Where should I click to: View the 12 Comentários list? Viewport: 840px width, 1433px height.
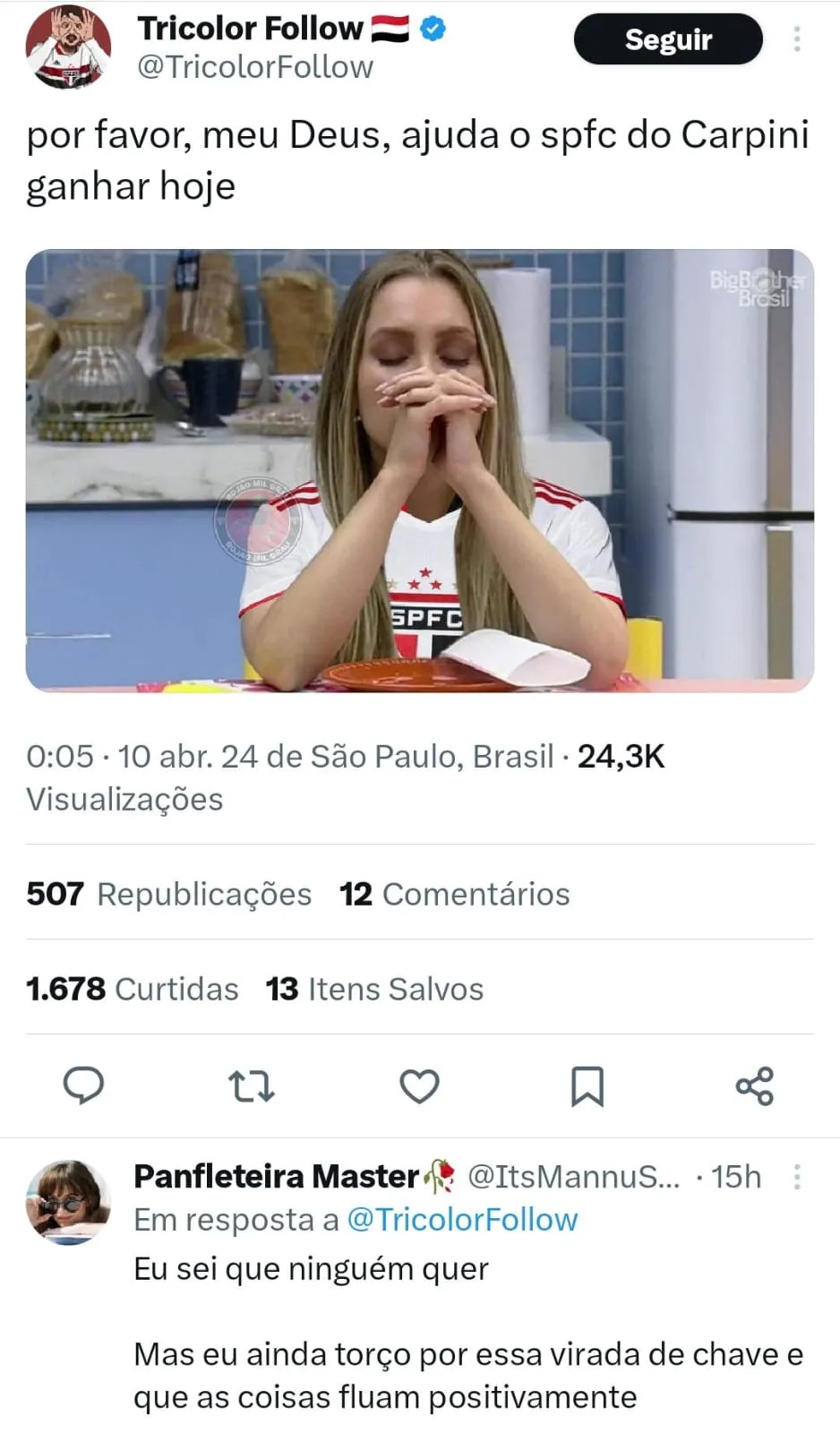pos(455,894)
